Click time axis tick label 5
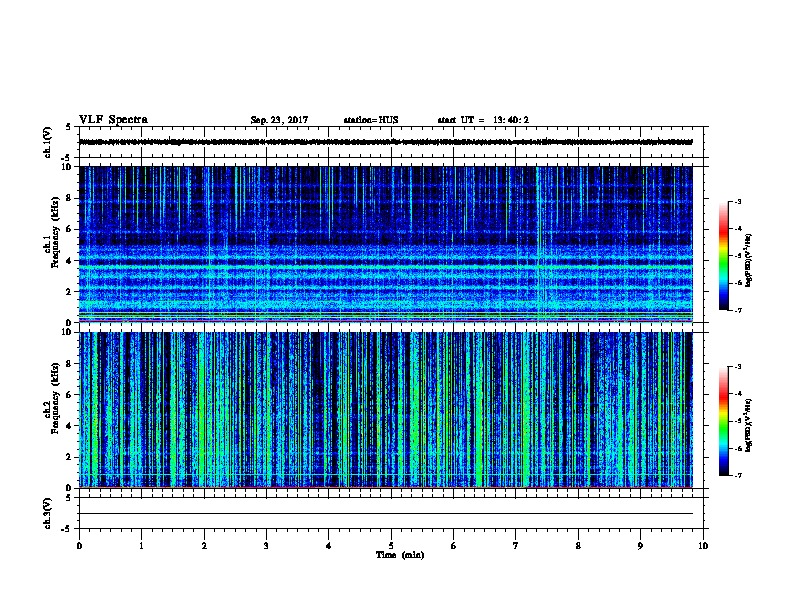 [x=391, y=546]
